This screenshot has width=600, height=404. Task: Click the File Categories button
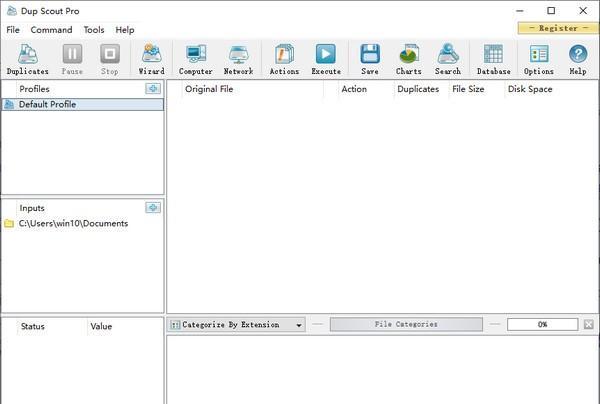406,324
